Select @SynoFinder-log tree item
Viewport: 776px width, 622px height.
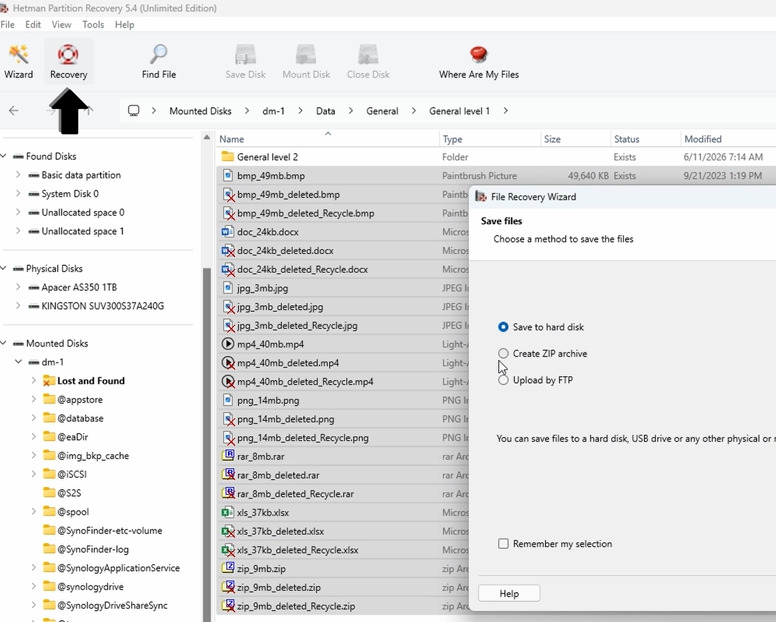pos(93,549)
